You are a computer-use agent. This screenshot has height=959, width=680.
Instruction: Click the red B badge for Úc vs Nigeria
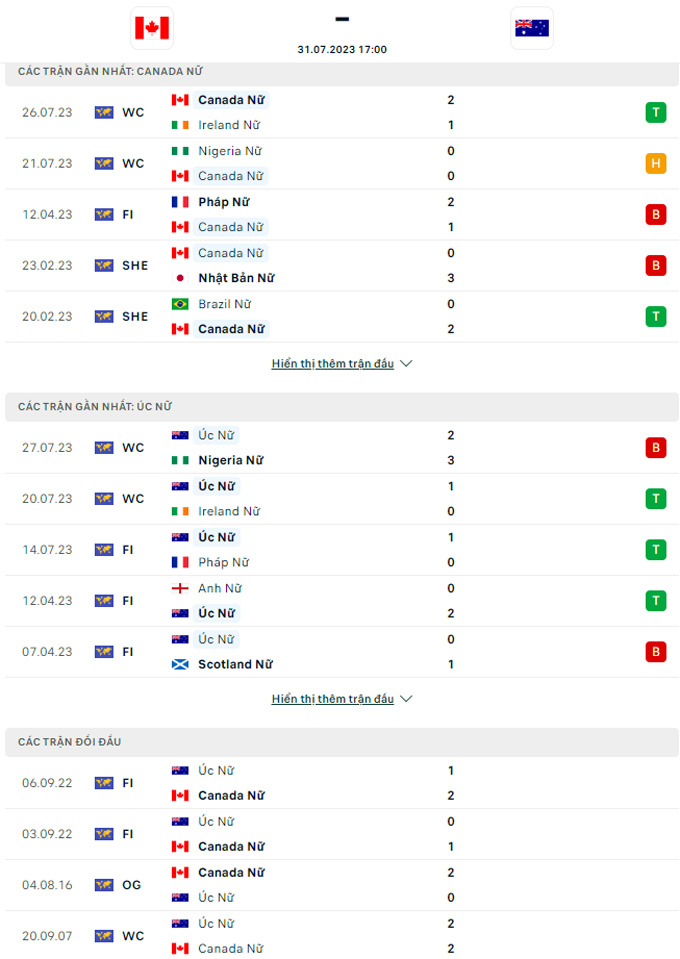point(656,447)
